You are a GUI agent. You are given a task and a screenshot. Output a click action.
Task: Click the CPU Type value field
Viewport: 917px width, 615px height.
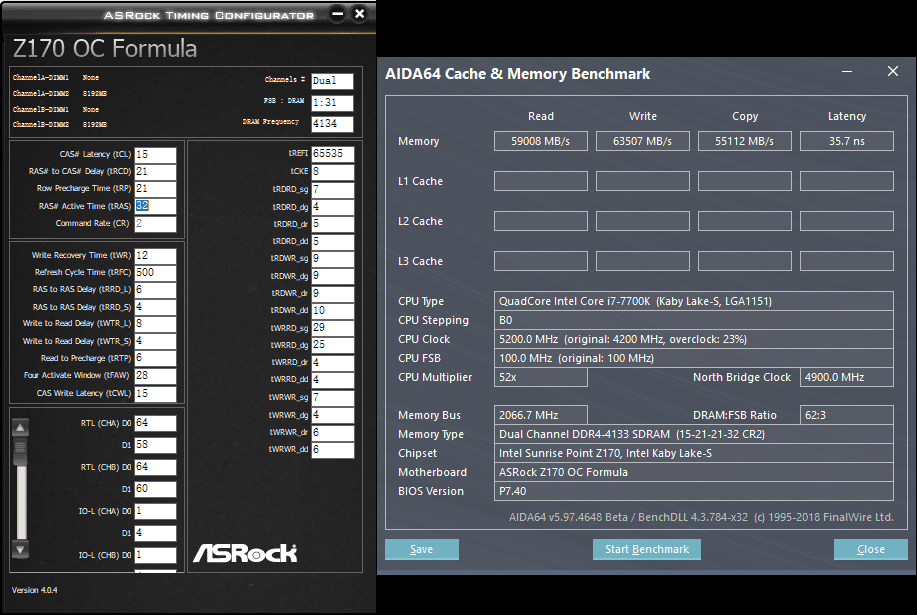[x=694, y=301]
